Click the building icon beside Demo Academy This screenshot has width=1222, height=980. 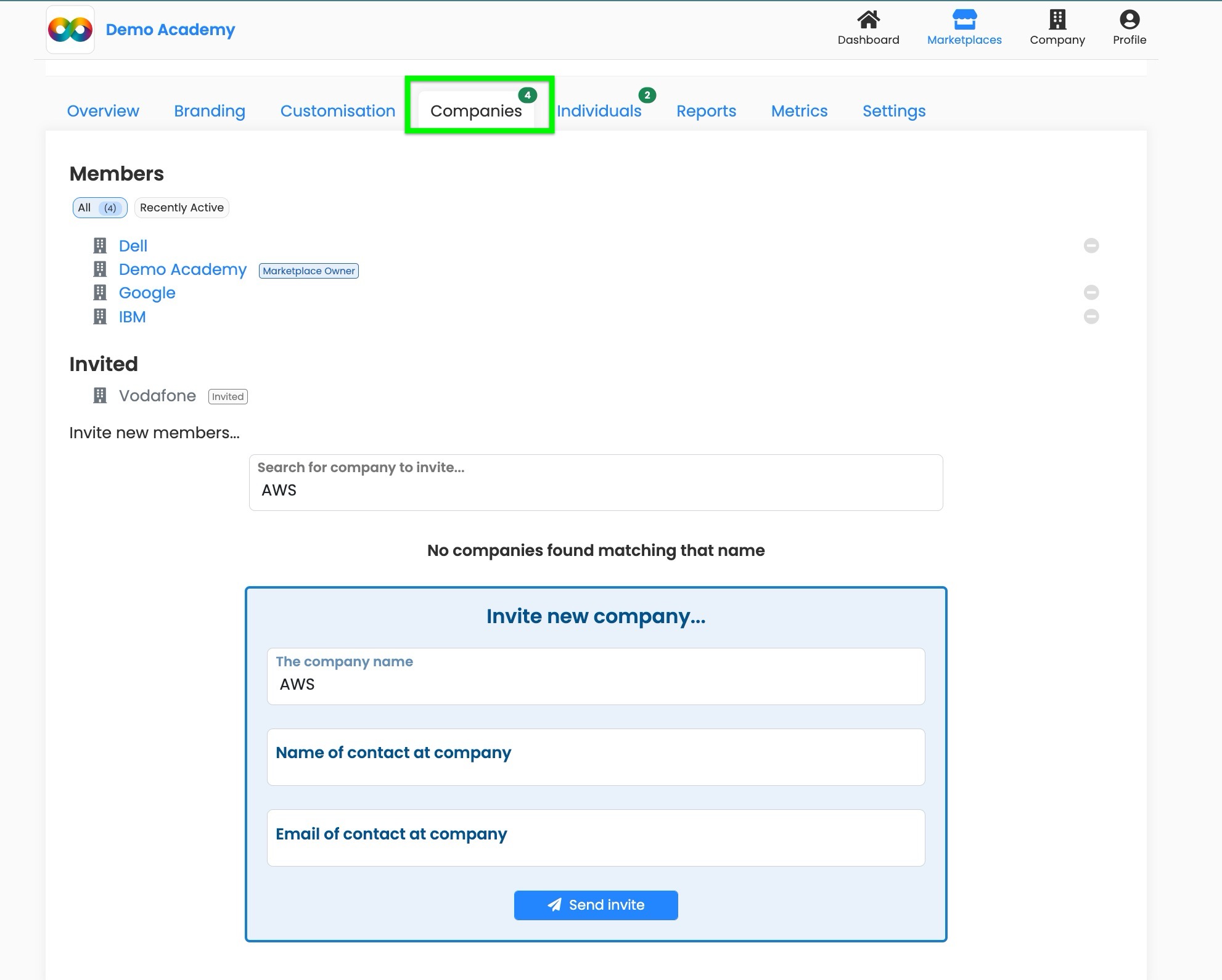pyautogui.click(x=100, y=269)
